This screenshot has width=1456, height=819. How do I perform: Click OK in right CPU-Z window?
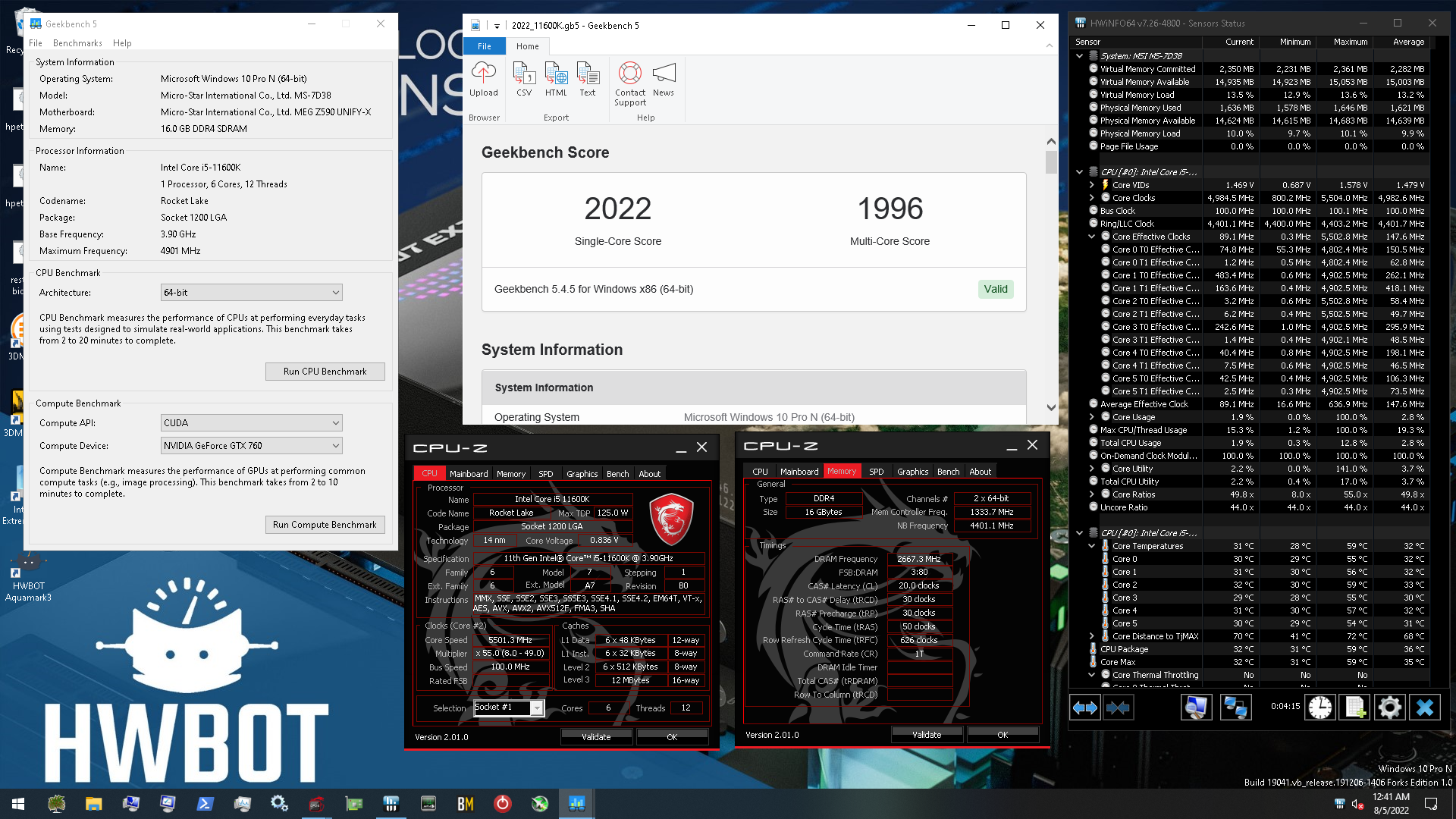click(x=1003, y=735)
